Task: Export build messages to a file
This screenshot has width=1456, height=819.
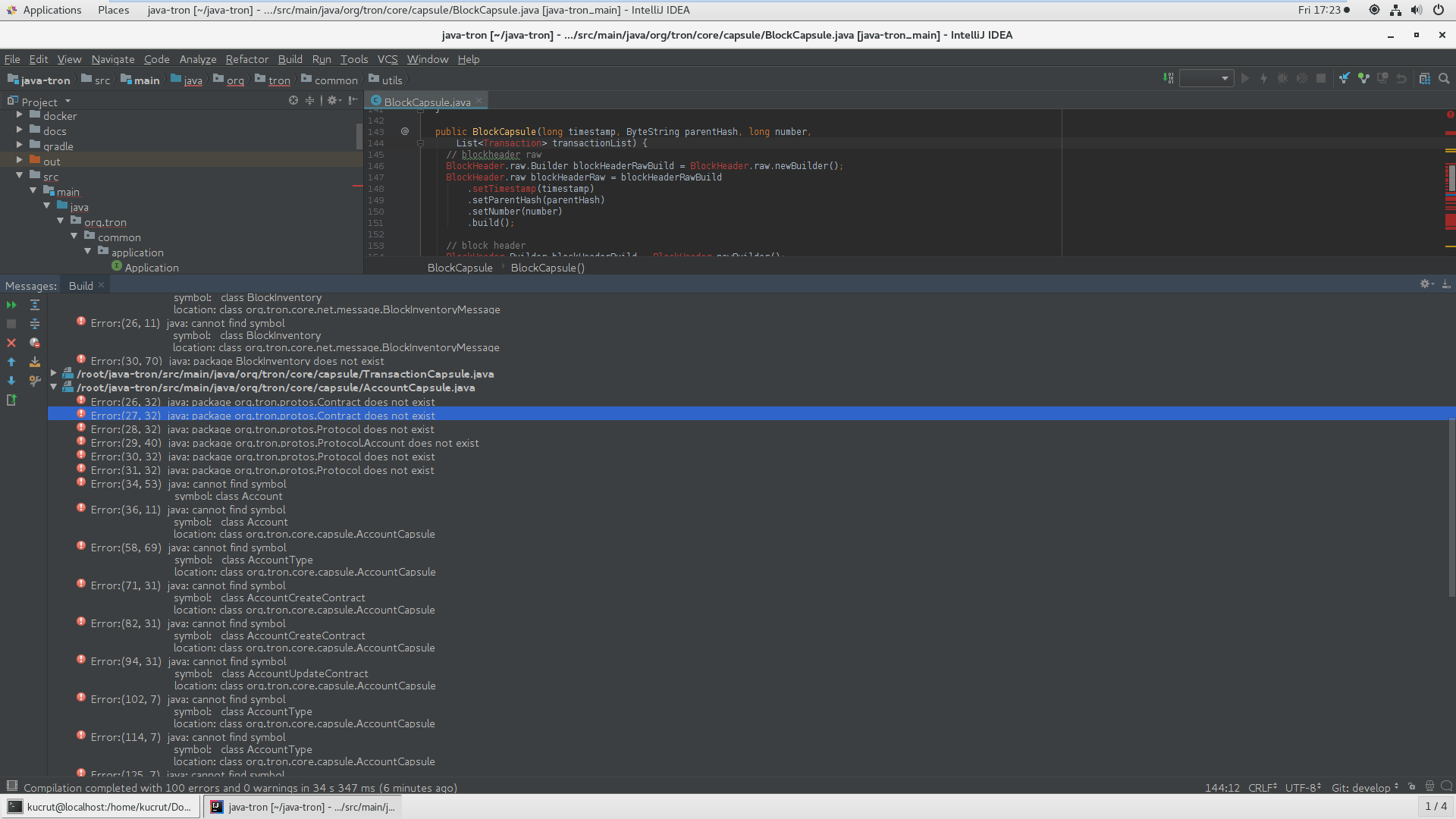Action: [x=35, y=362]
